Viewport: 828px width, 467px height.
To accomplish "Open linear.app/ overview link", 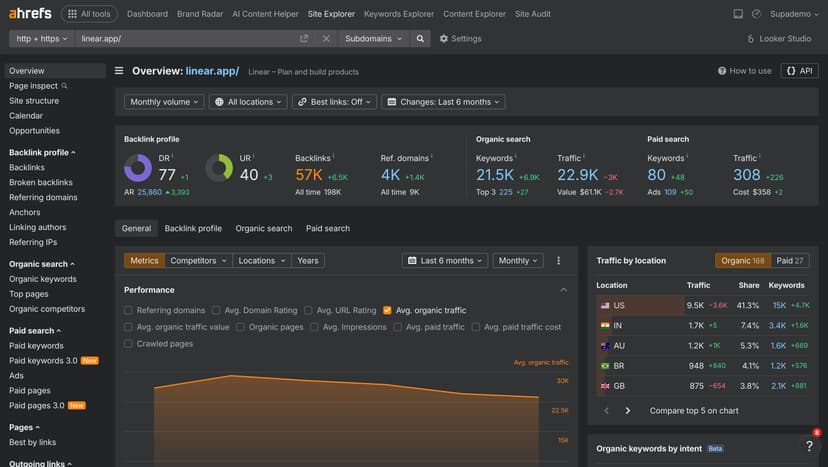I will pos(212,71).
